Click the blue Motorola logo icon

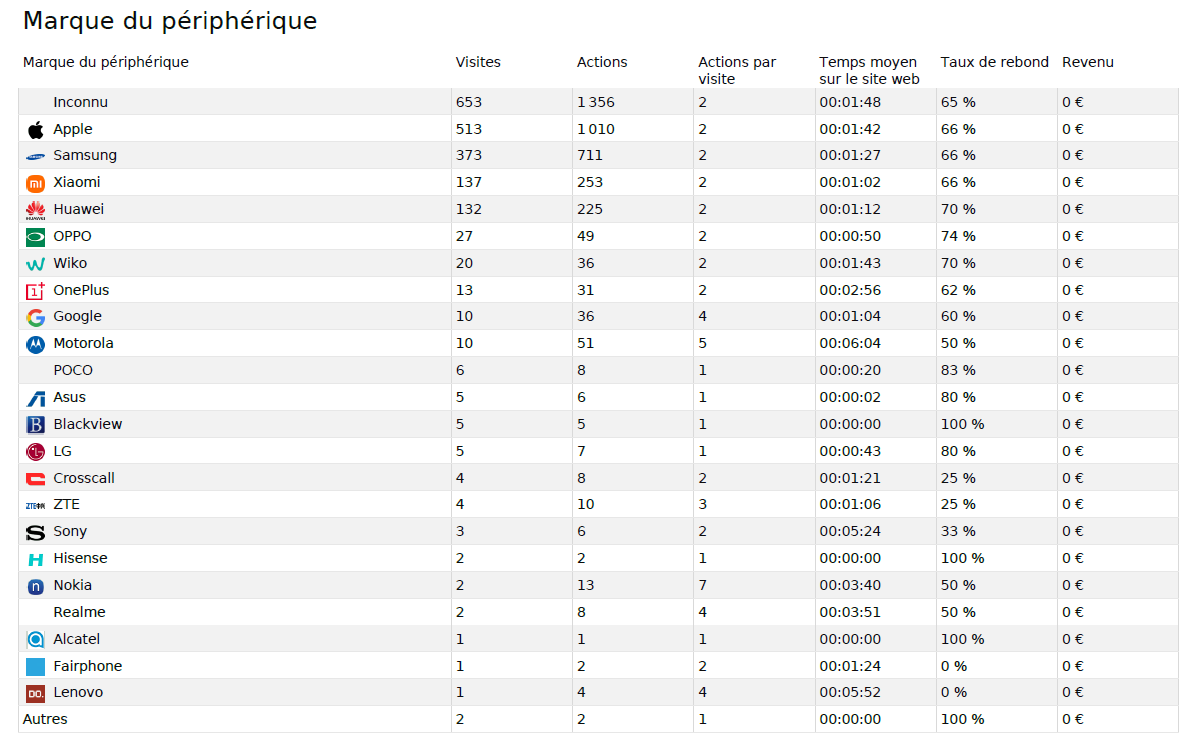[x=36, y=344]
